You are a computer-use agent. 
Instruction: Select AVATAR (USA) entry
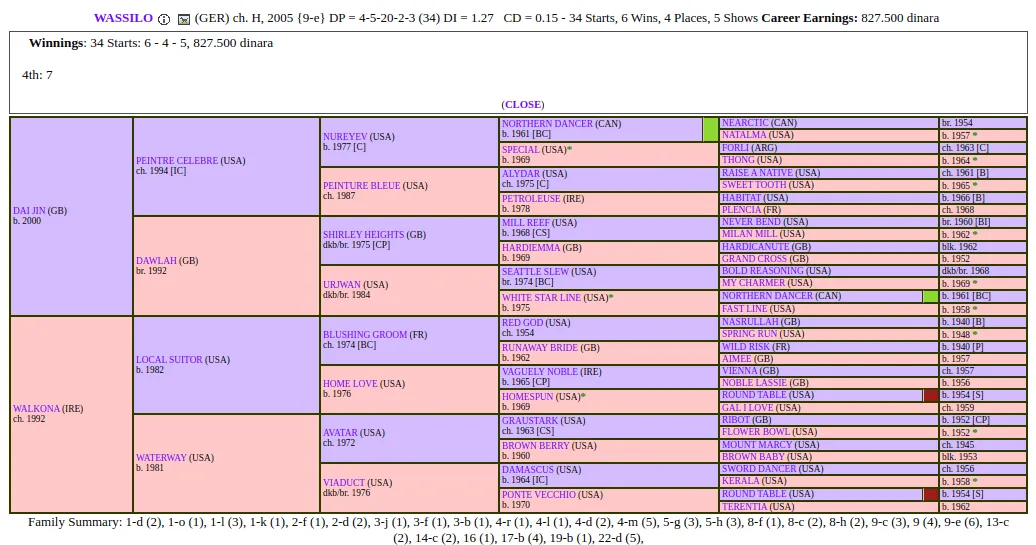pos(340,433)
